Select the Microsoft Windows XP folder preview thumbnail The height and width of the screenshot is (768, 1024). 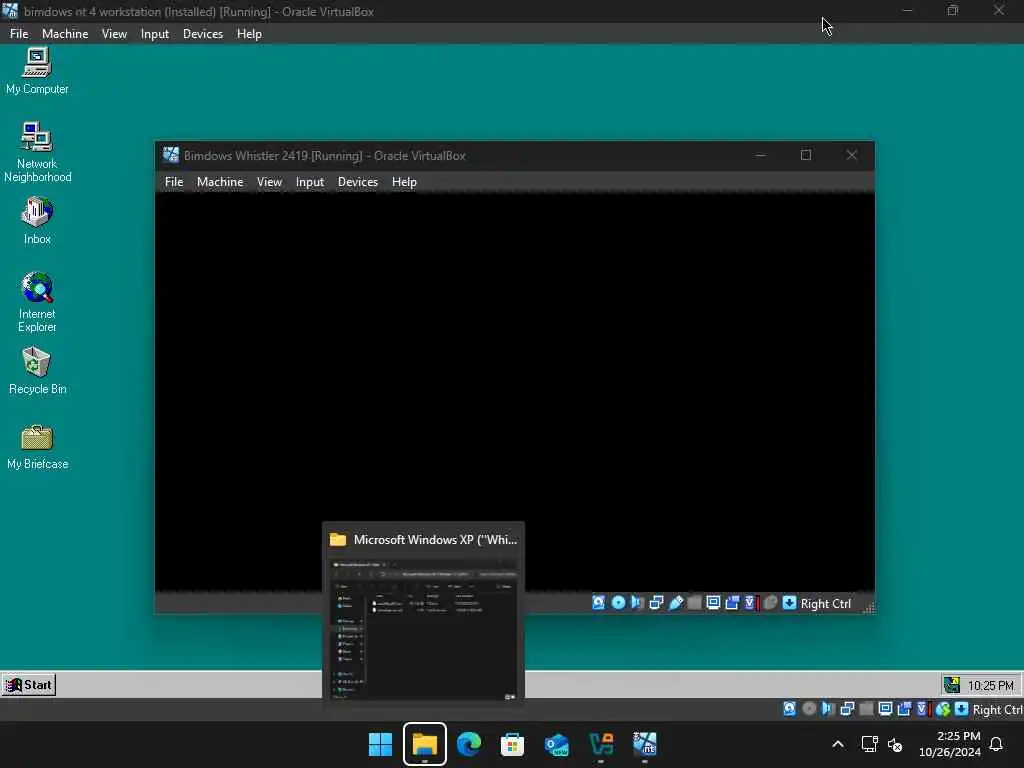click(424, 614)
